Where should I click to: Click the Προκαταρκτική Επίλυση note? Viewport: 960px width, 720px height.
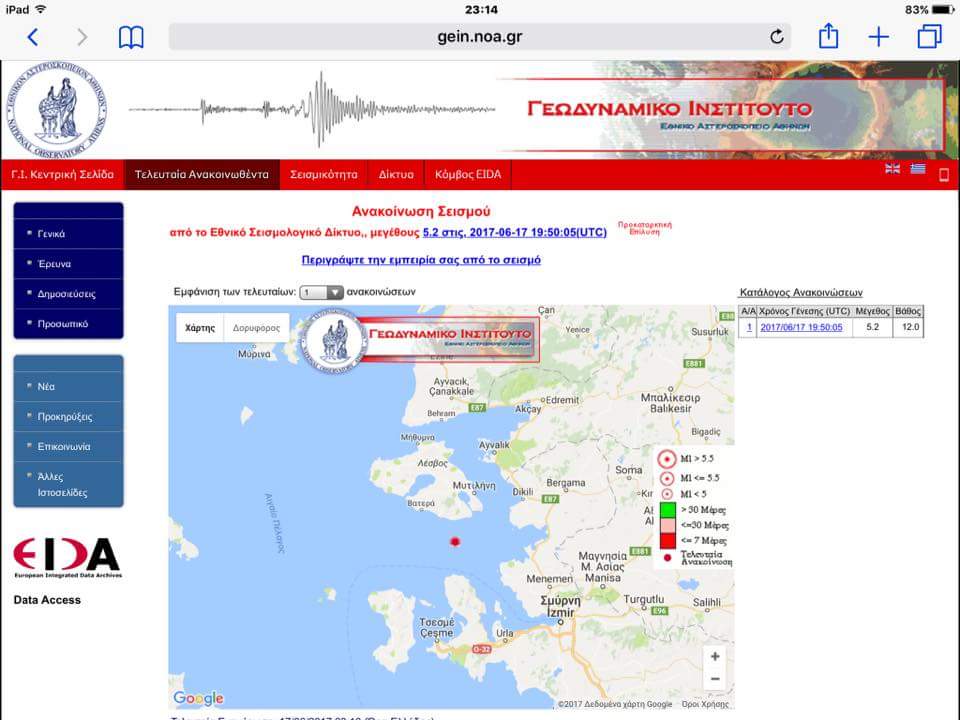[x=644, y=228]
